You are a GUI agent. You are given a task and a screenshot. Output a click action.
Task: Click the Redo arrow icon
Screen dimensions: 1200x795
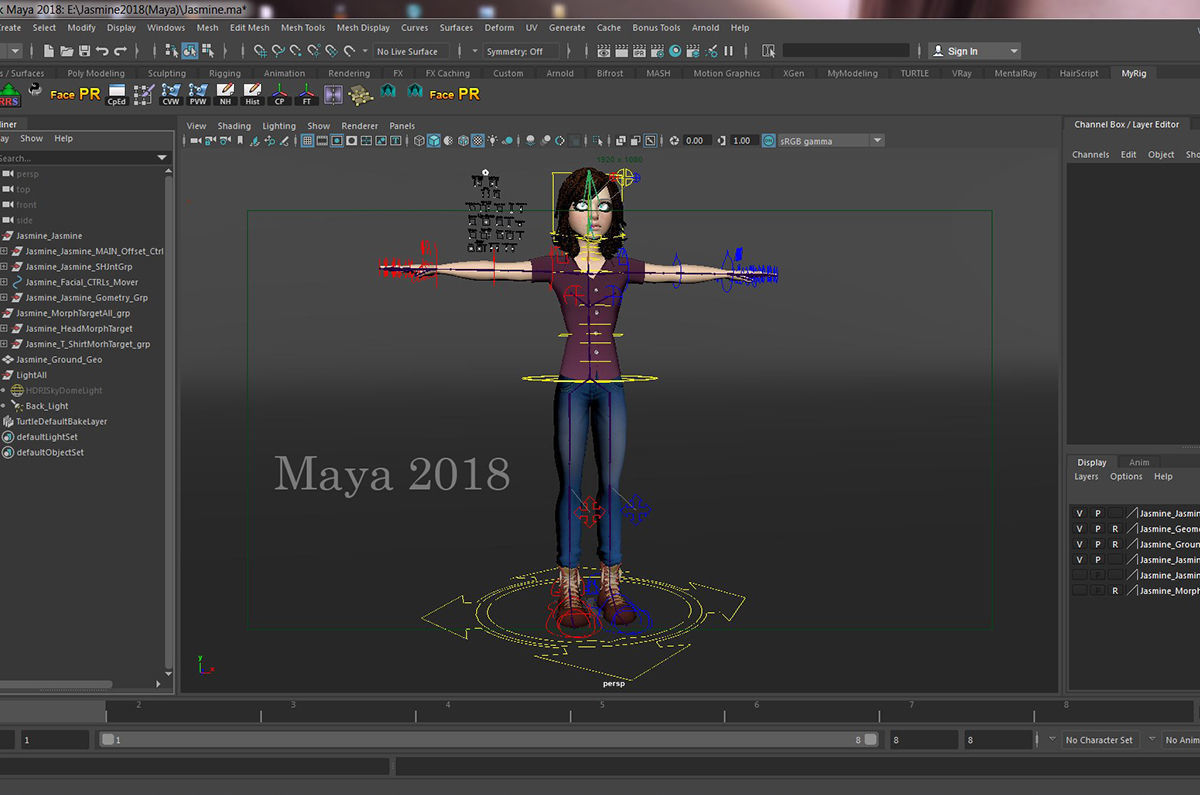pyautogui.click(x=120, y=51)
